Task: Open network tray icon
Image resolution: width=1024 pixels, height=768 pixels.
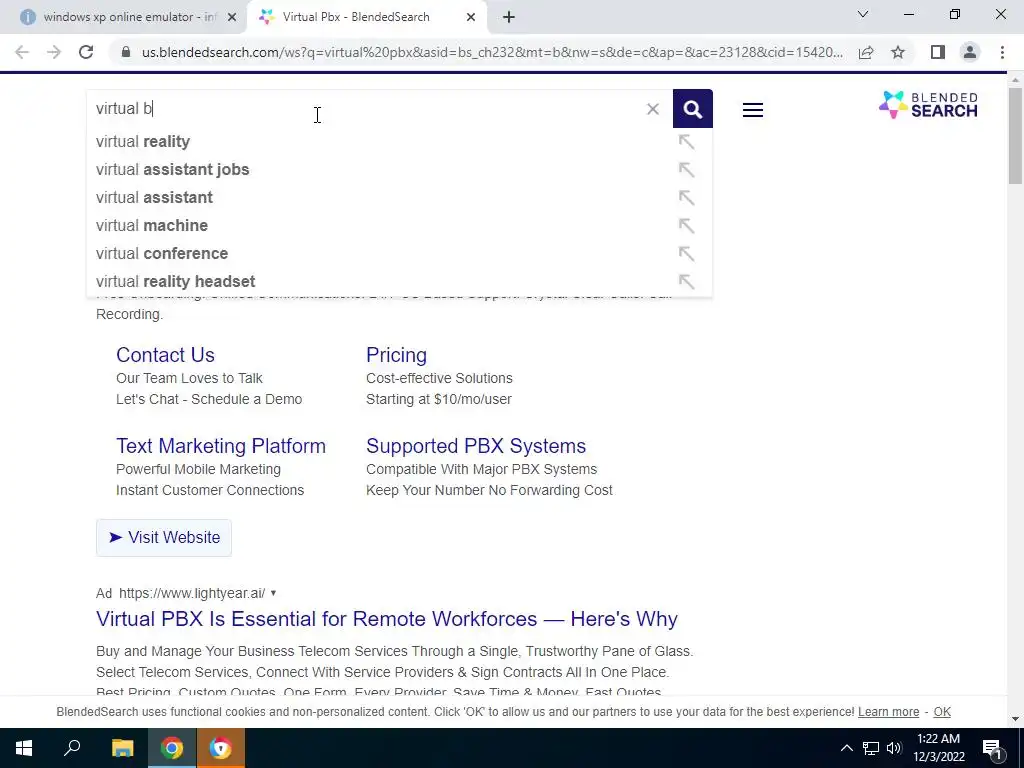Action: [871, 748]
